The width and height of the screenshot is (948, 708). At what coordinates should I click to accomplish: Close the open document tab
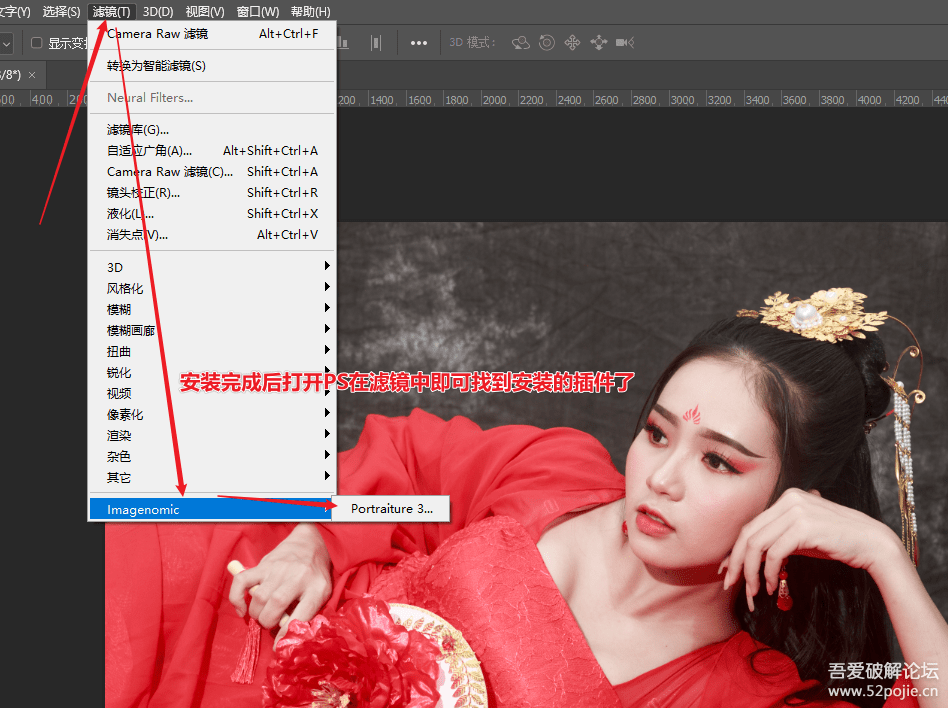coord(32,75)
